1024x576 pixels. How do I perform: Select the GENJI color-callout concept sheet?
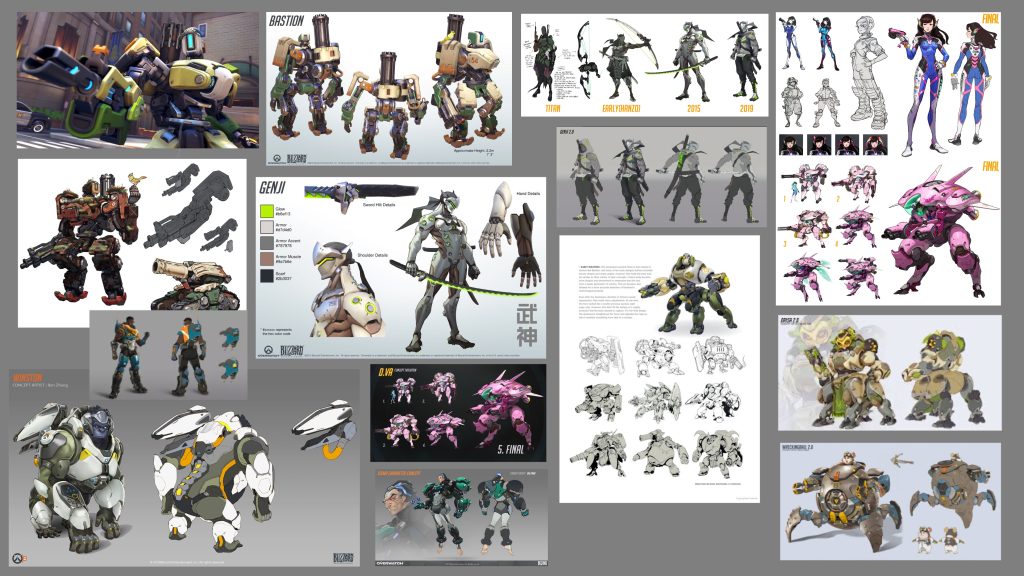tap(401, 268)
